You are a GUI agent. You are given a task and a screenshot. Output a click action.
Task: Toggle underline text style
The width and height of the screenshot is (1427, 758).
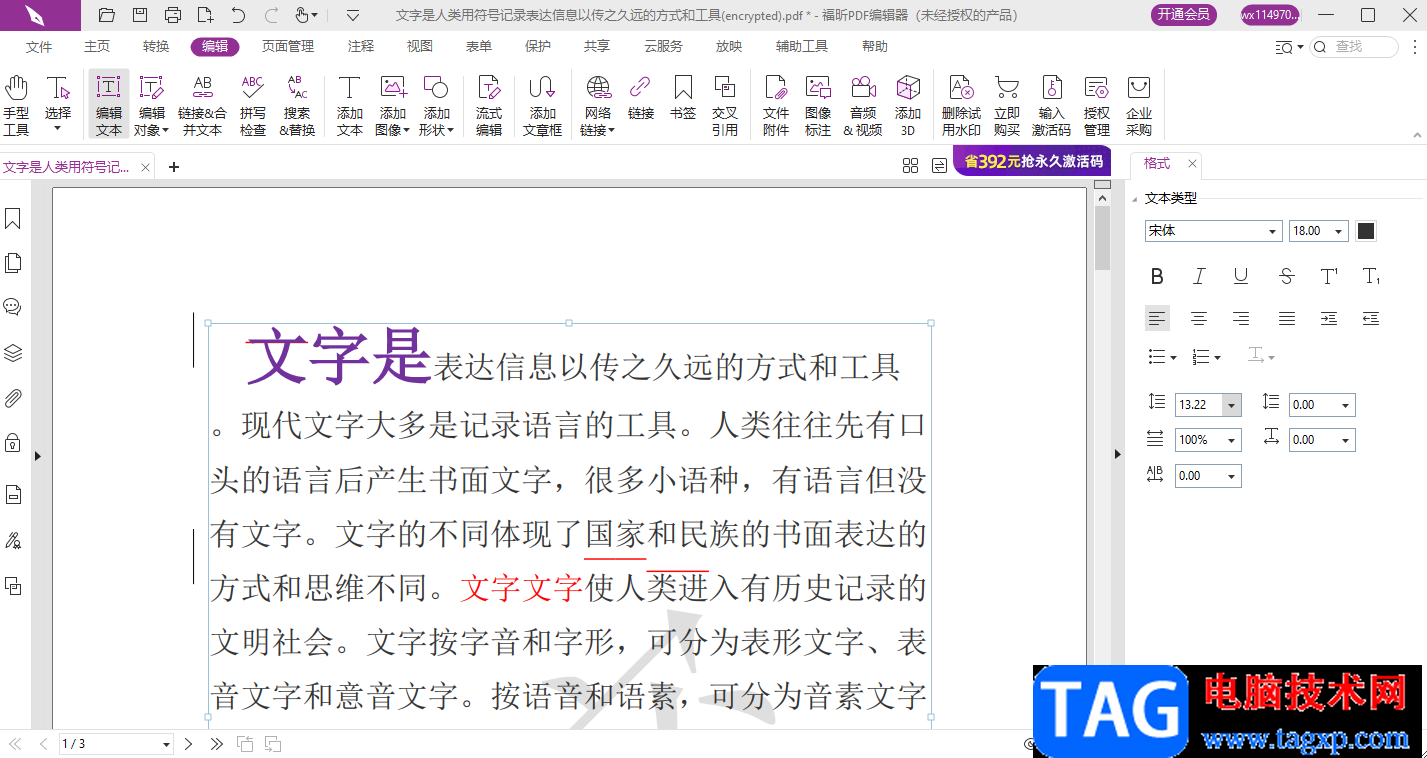[x=1241, y=276]
